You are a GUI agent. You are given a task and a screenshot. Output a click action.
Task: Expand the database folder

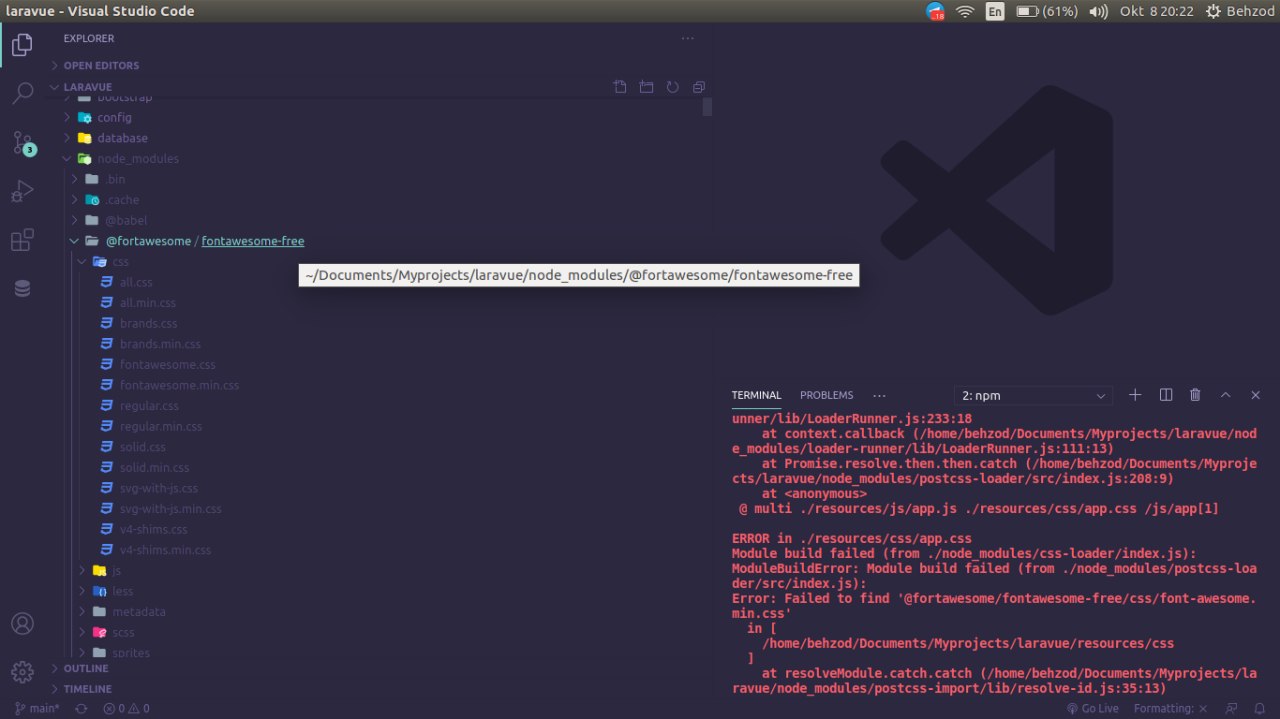(122, 138)
